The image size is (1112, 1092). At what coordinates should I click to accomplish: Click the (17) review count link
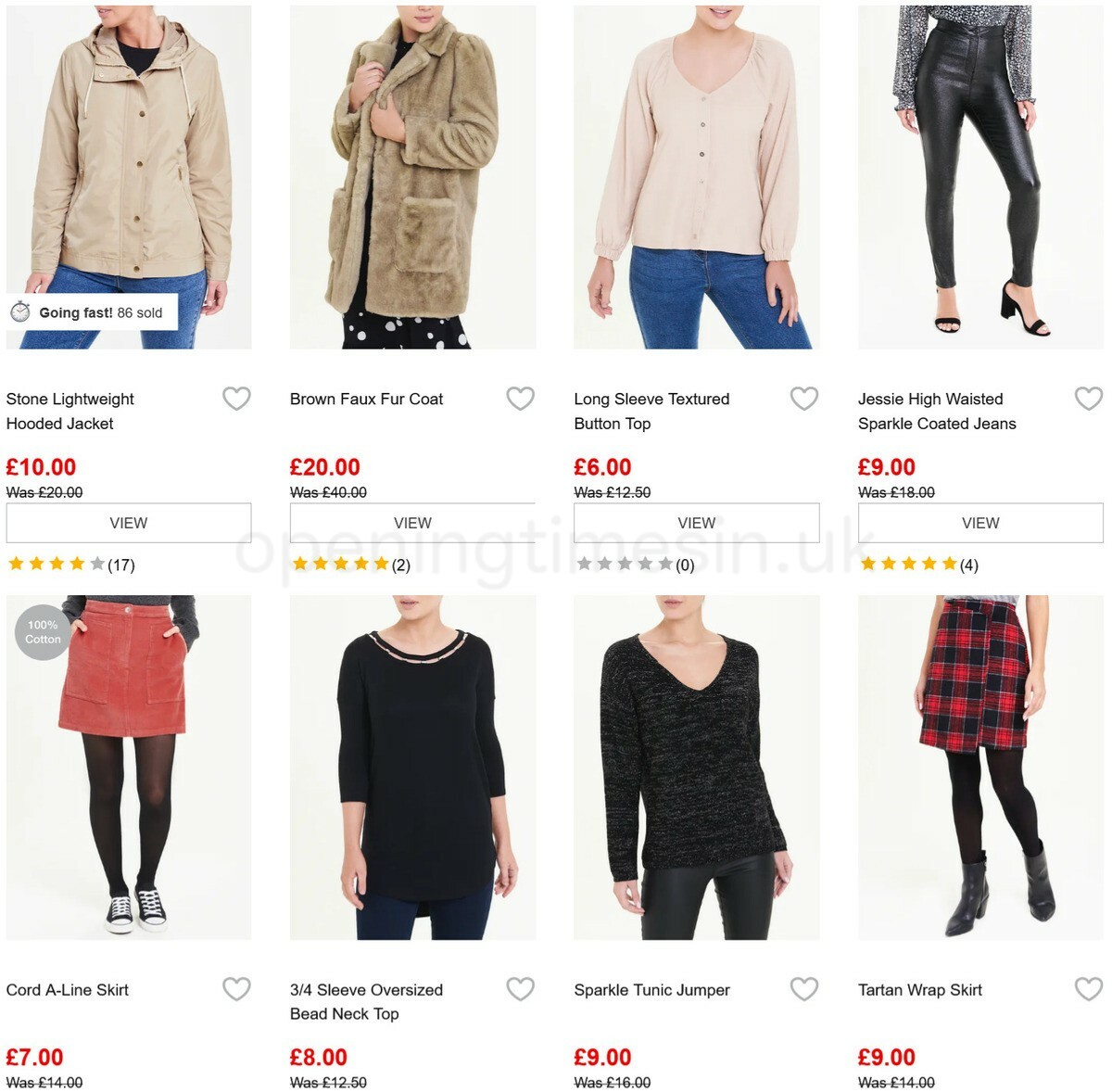tap(122, 564)
